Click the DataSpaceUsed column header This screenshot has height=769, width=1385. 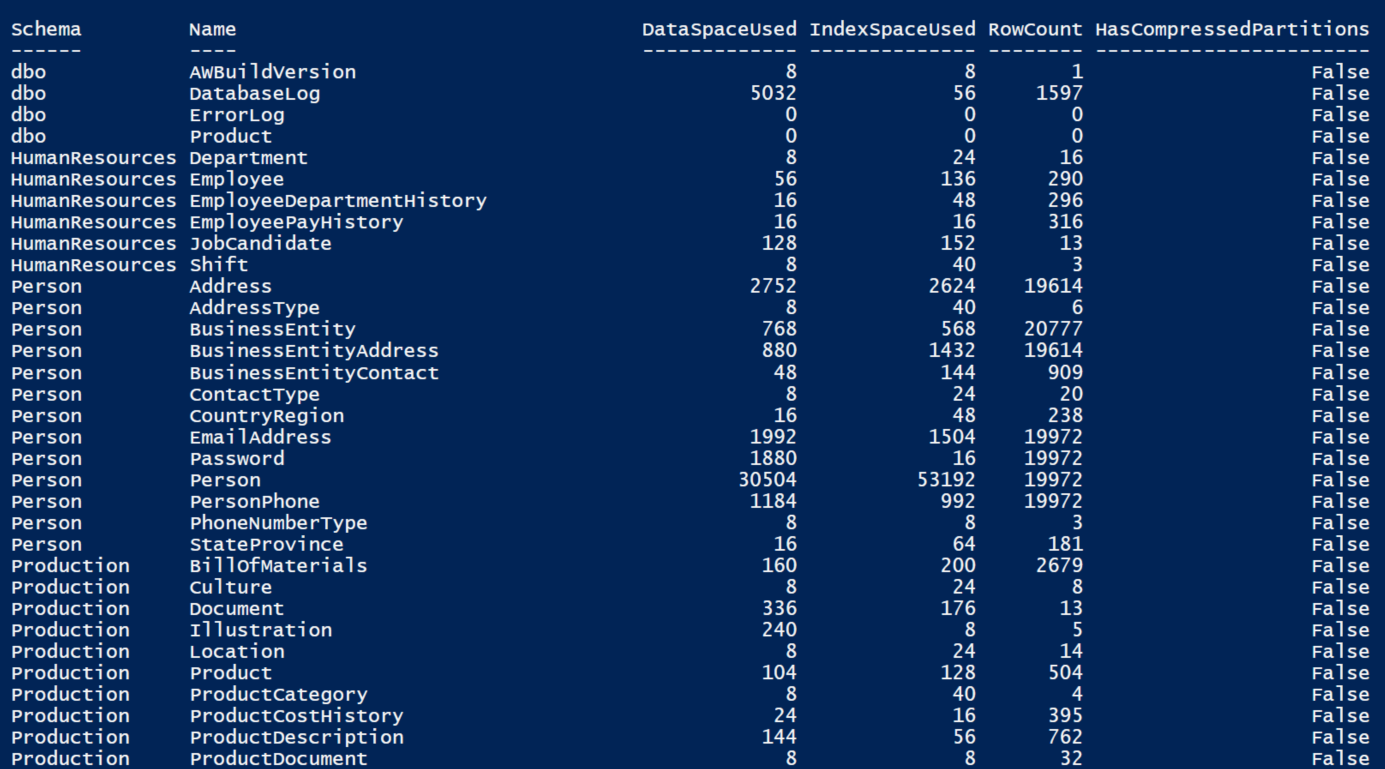(x=719, y=30)
